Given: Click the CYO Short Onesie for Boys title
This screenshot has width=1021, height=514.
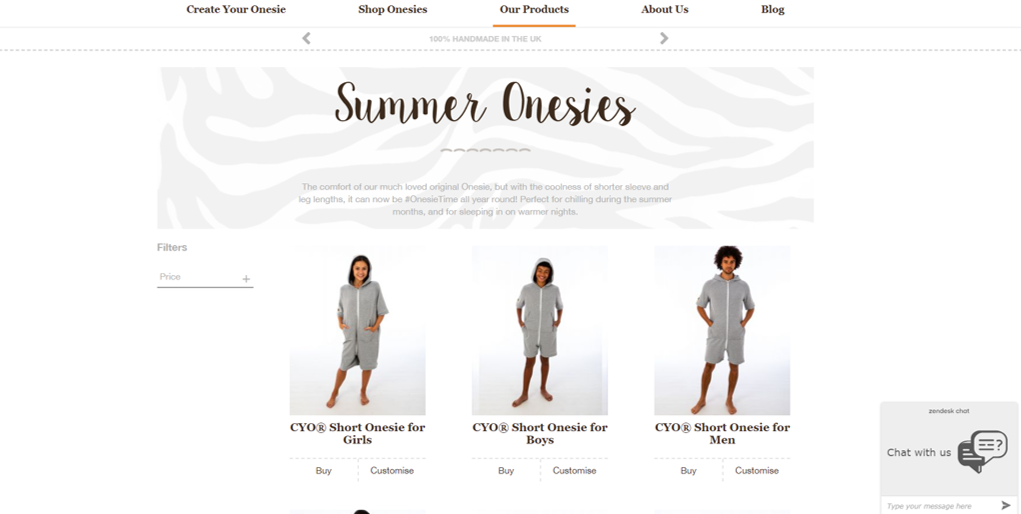Looking at the screenshot, I should (x=540, y=433).
